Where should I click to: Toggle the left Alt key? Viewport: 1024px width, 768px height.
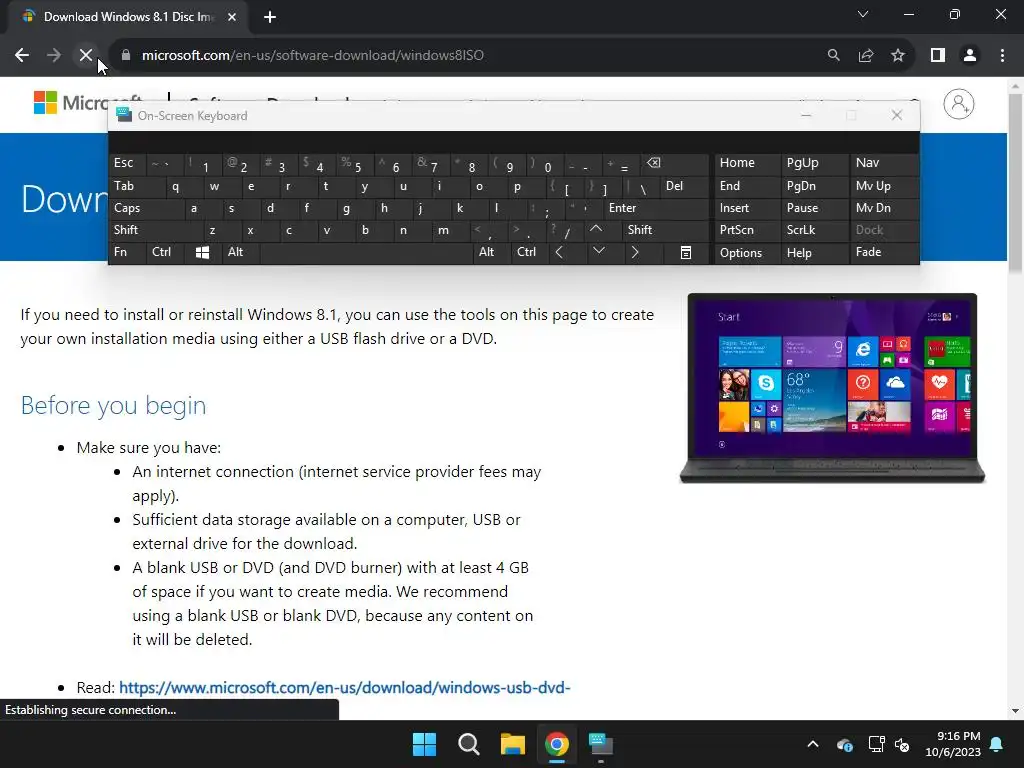(240, 252)
